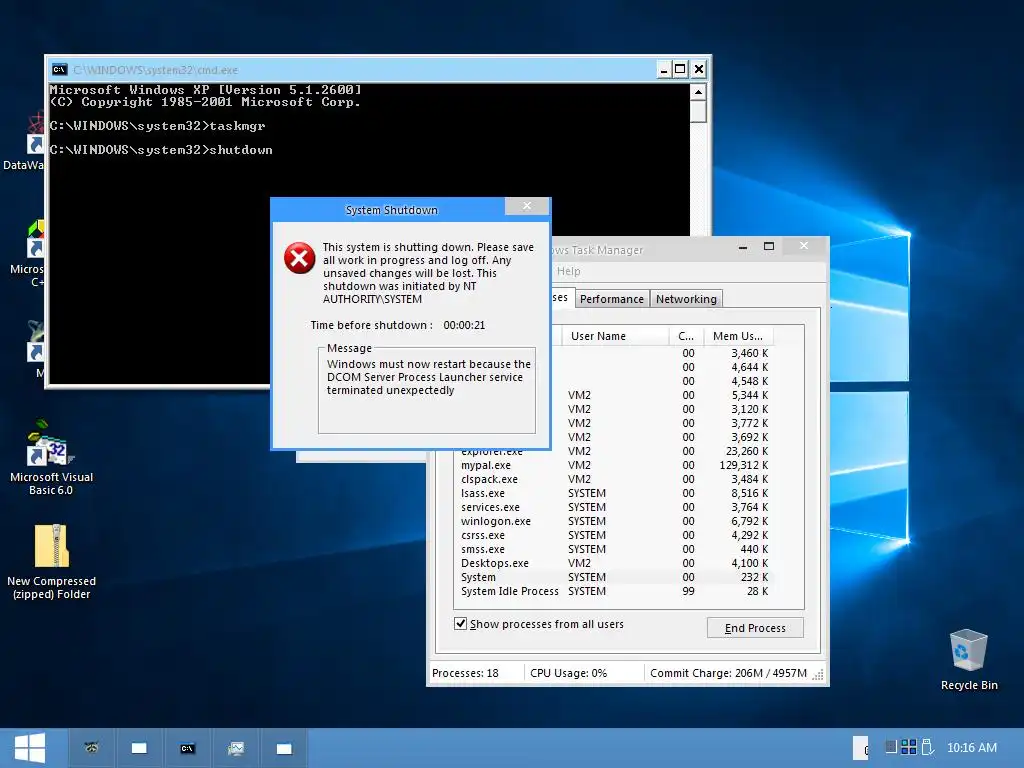Click the safely remove hardware tray icon
Image resolution: width=1024 pixels, height=768 pixels.
[927, 746]
